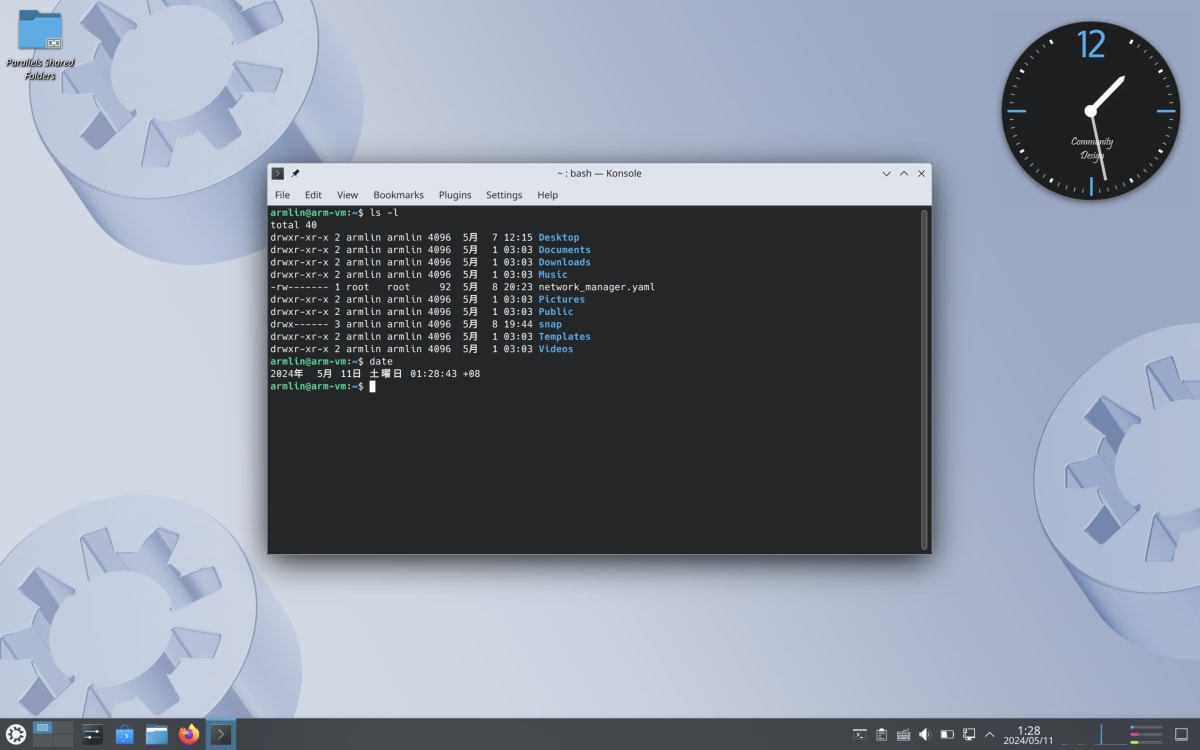Open the audio volume tray icon

pyautogui.click(x=925, y=735)
